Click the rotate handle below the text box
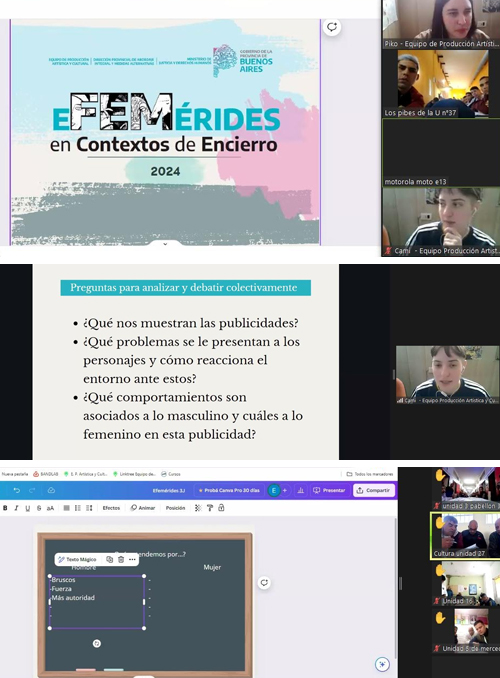 tap(97, 643)
